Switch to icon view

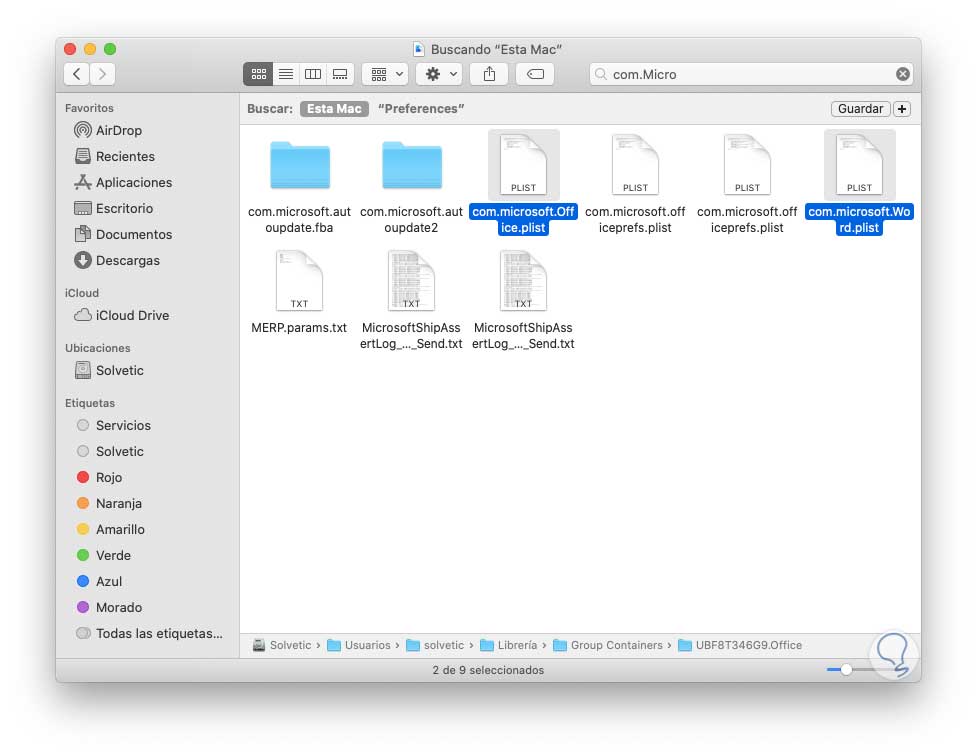click(x=259, y=74)
